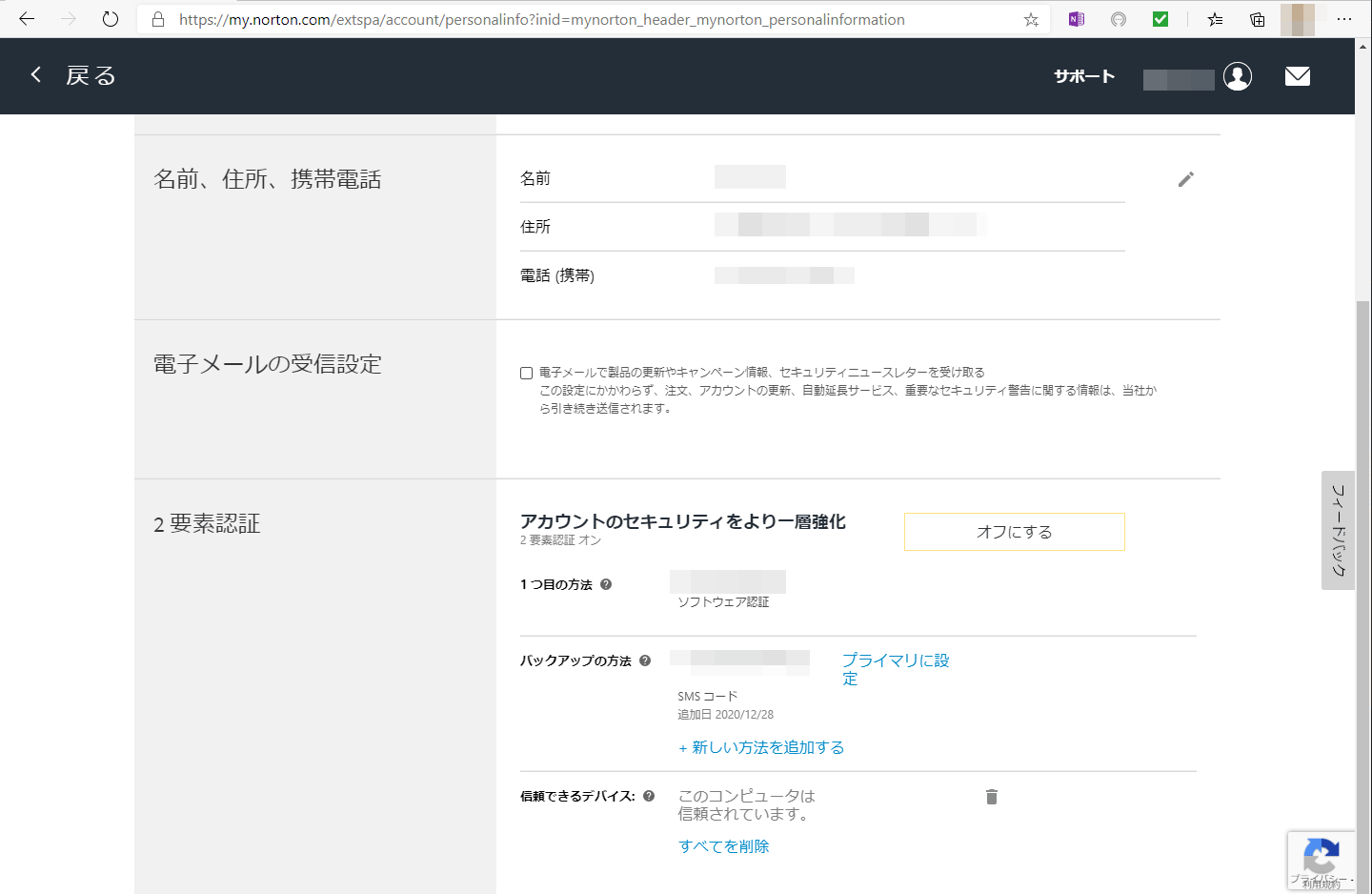Click the オフにする button
This screenshot has height=894, width=1372.
pyautogui.click(x=1015, y=532)
